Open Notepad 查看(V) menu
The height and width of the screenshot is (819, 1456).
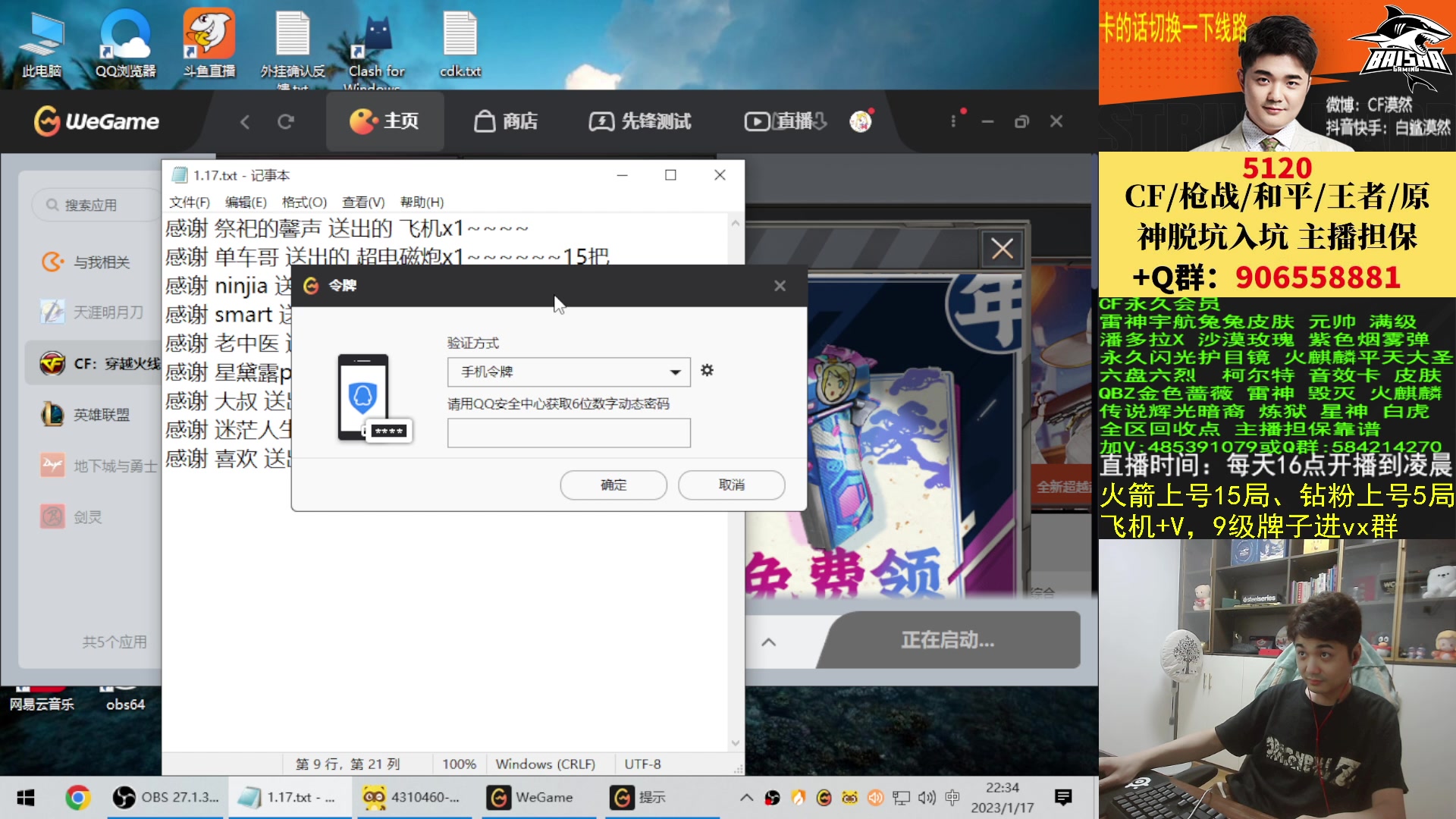click(x=363, y=202)
